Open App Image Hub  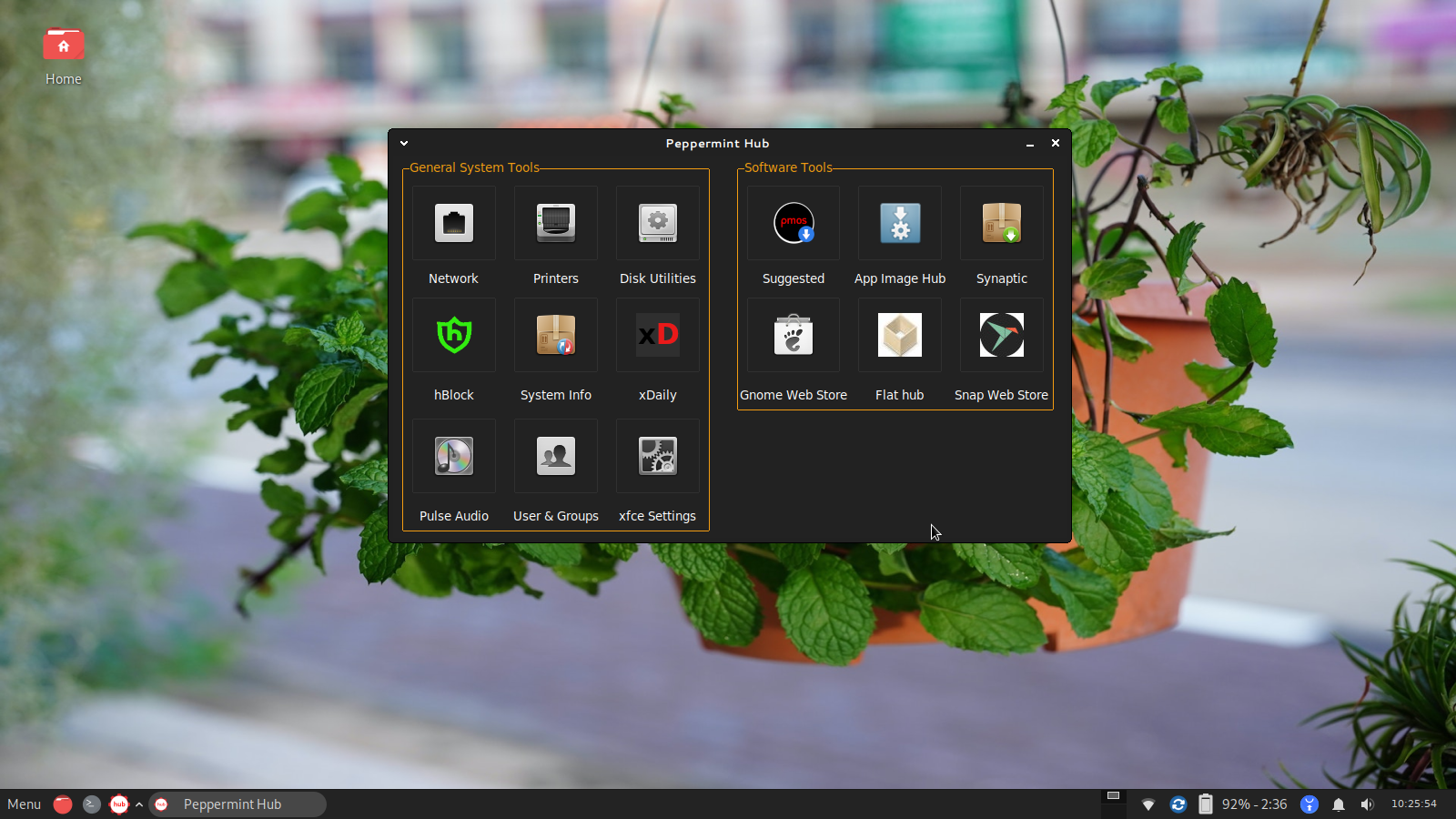900,223
